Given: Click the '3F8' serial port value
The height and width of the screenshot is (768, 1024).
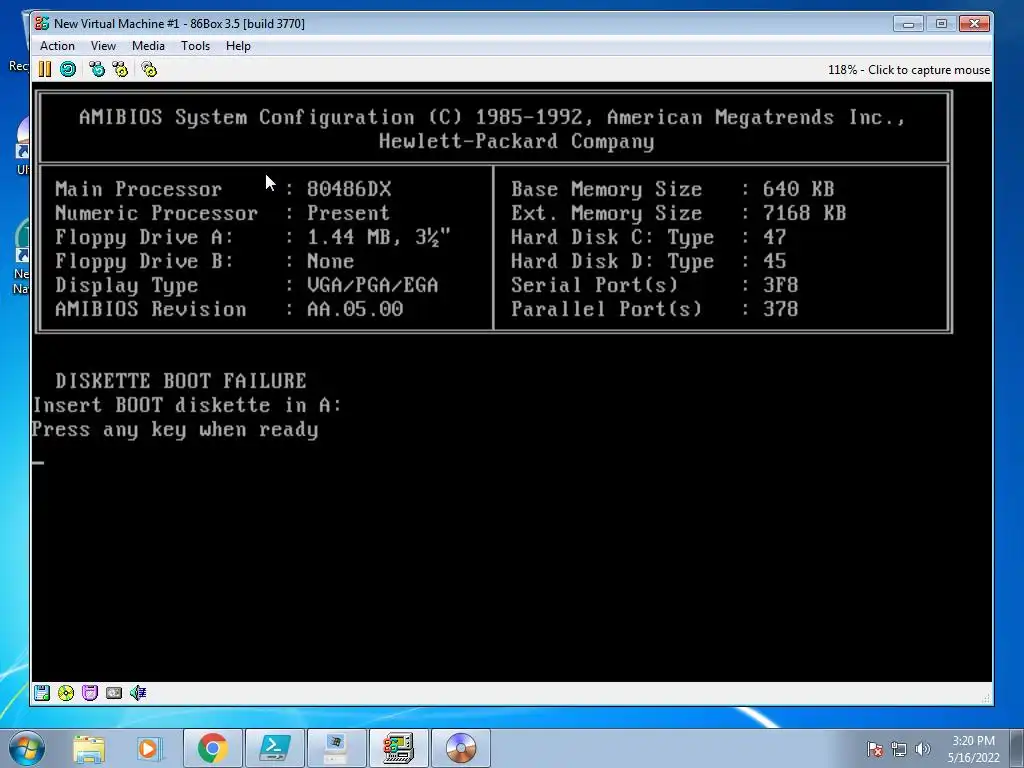Looking at the screenshot, I should [x=780, y=285].
